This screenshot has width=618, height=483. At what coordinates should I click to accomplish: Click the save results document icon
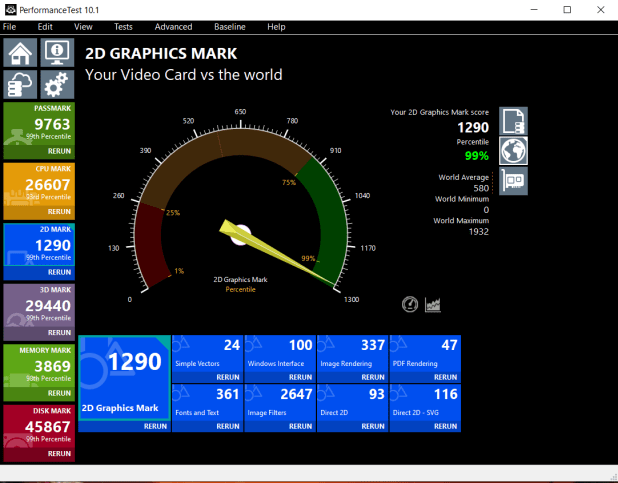pos(513,121)
